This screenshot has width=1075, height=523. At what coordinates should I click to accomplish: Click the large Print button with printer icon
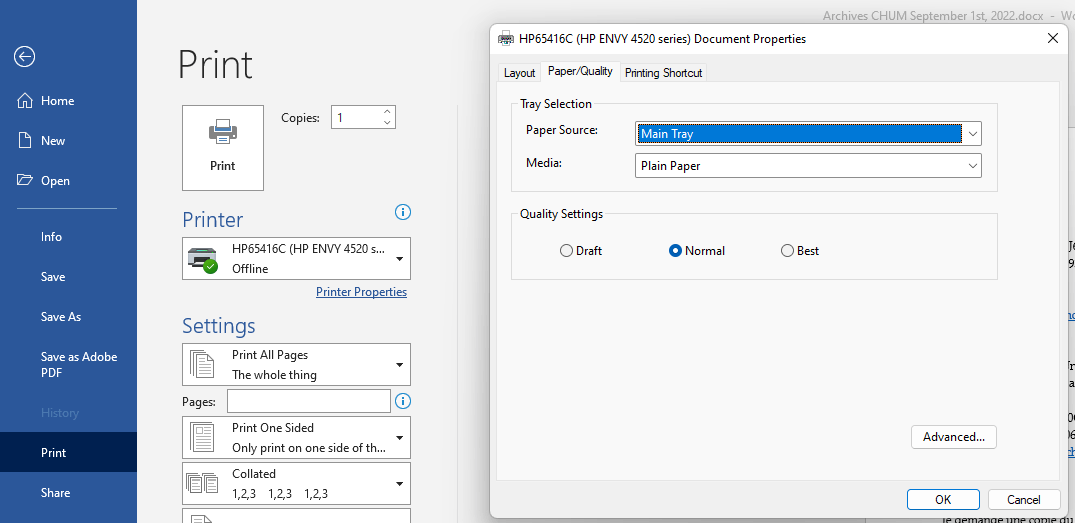tap(223, 148)
